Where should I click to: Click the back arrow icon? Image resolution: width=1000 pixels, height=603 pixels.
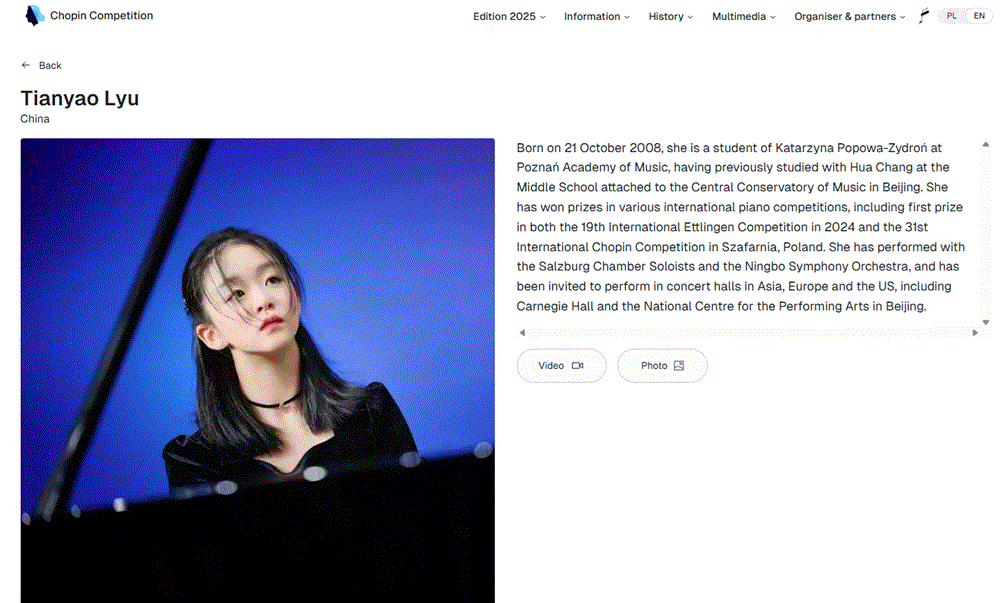click(26, 65)
